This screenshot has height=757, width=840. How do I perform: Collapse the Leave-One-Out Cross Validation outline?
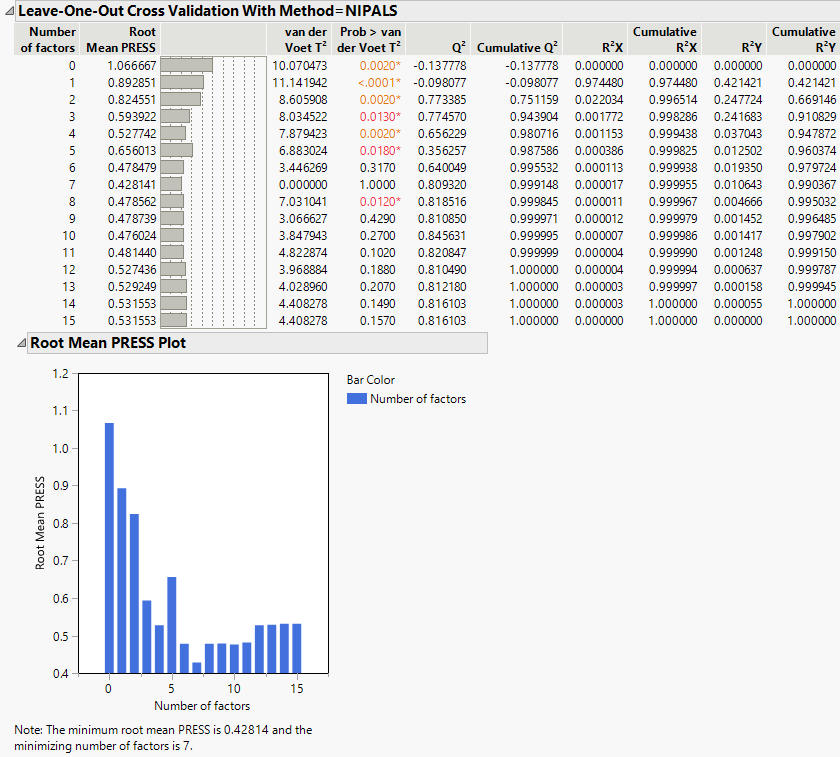point(9,12)
